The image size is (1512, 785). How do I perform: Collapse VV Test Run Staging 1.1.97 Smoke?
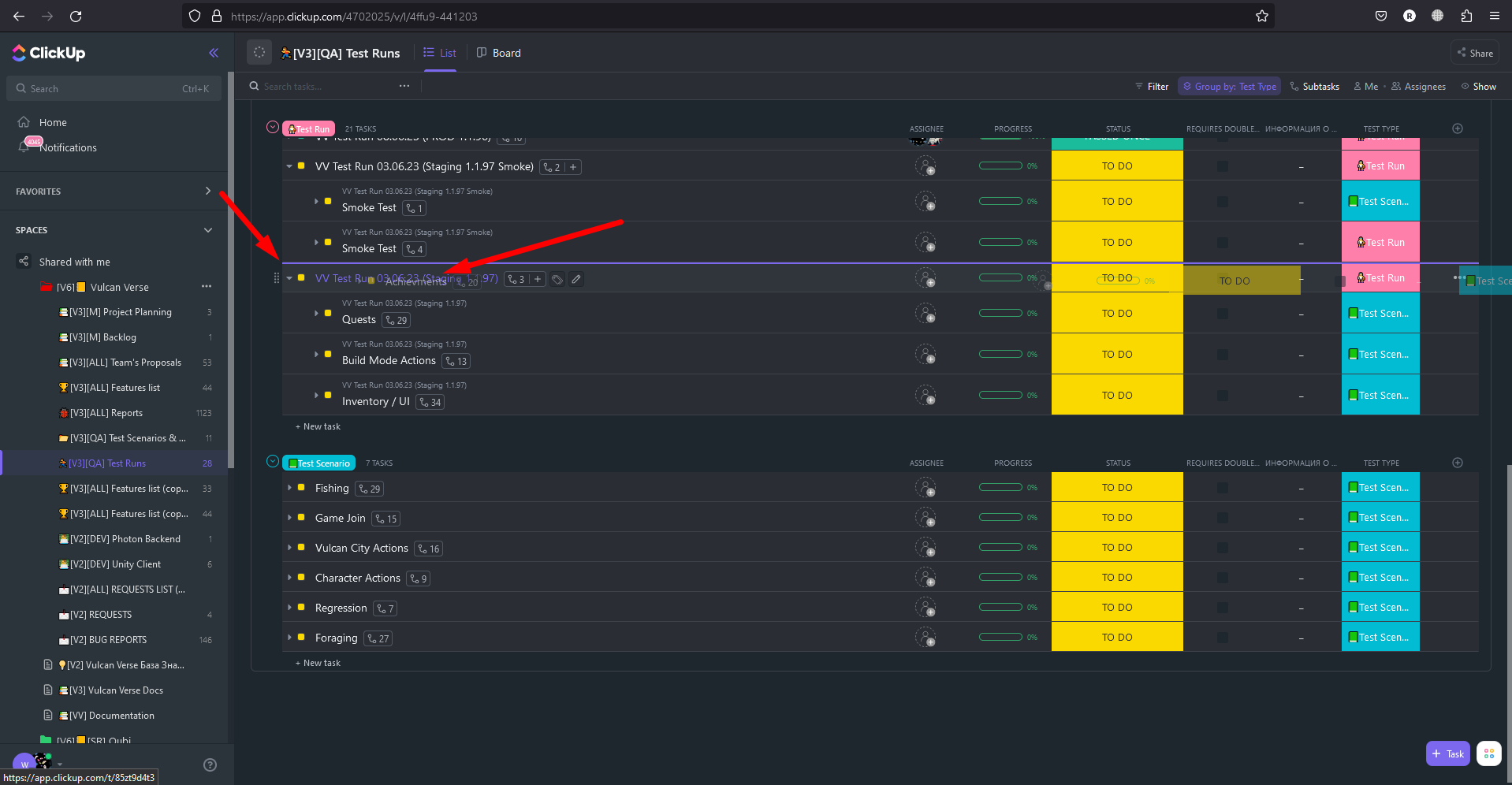pos(289,166)
